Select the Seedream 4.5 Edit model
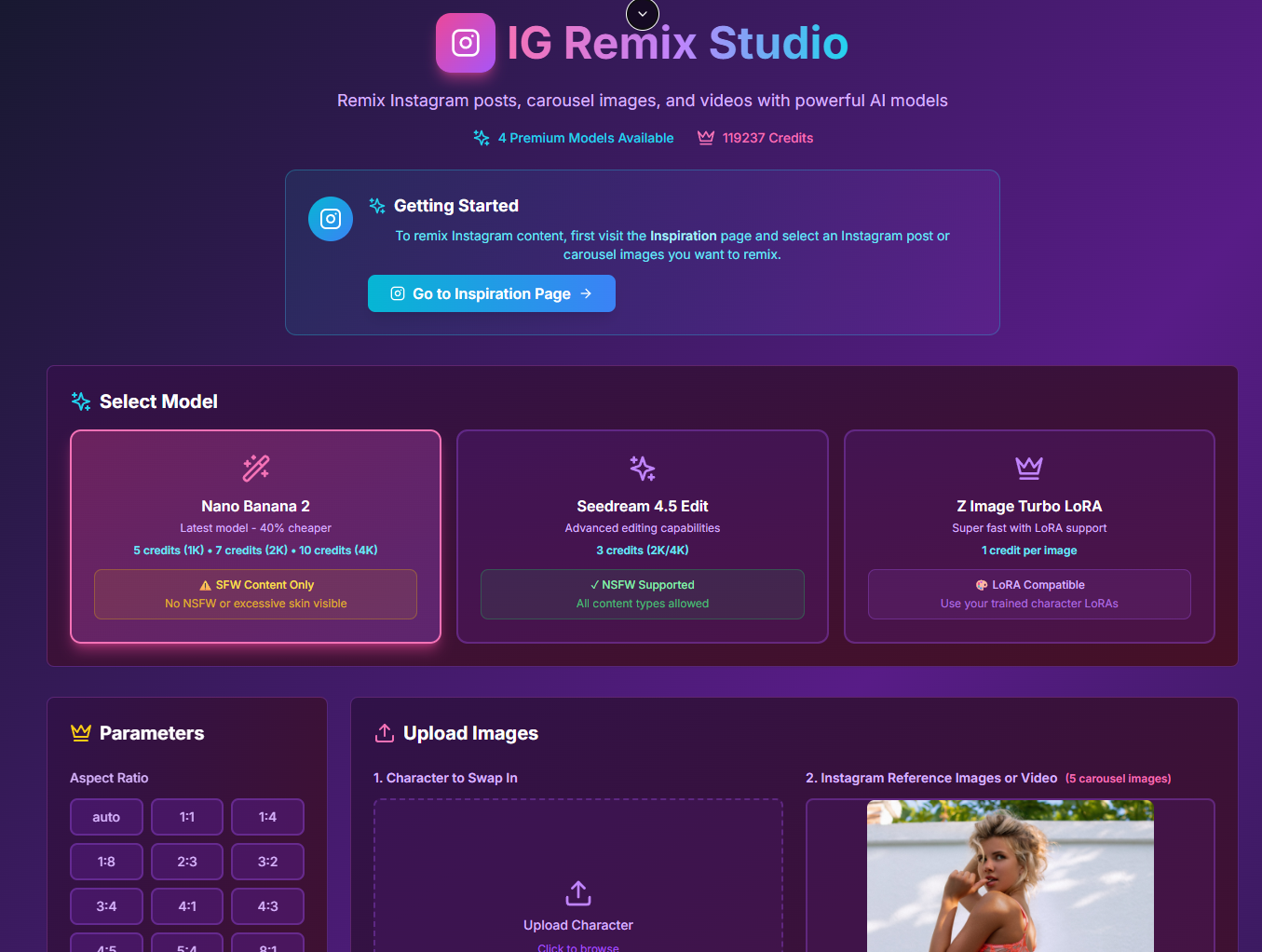 pos(642,537)
